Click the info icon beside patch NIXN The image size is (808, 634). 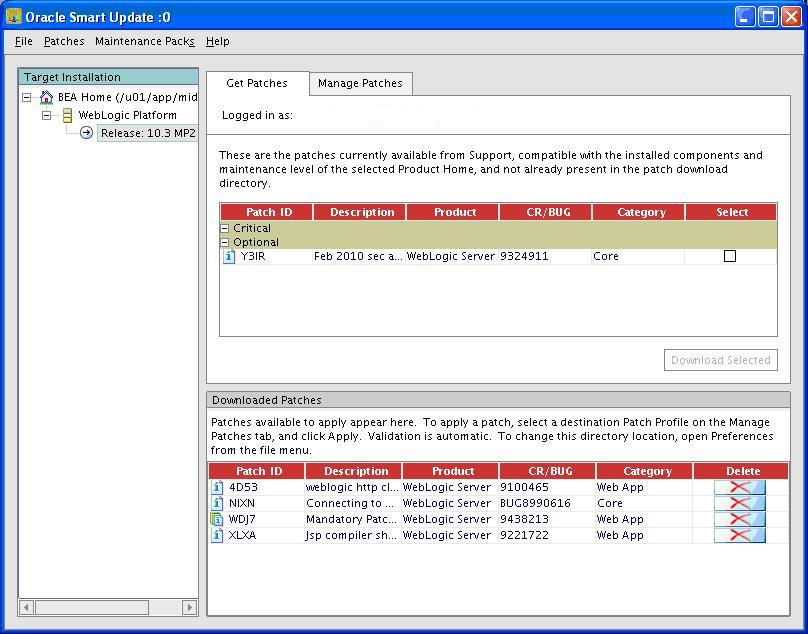click(217, 504)
